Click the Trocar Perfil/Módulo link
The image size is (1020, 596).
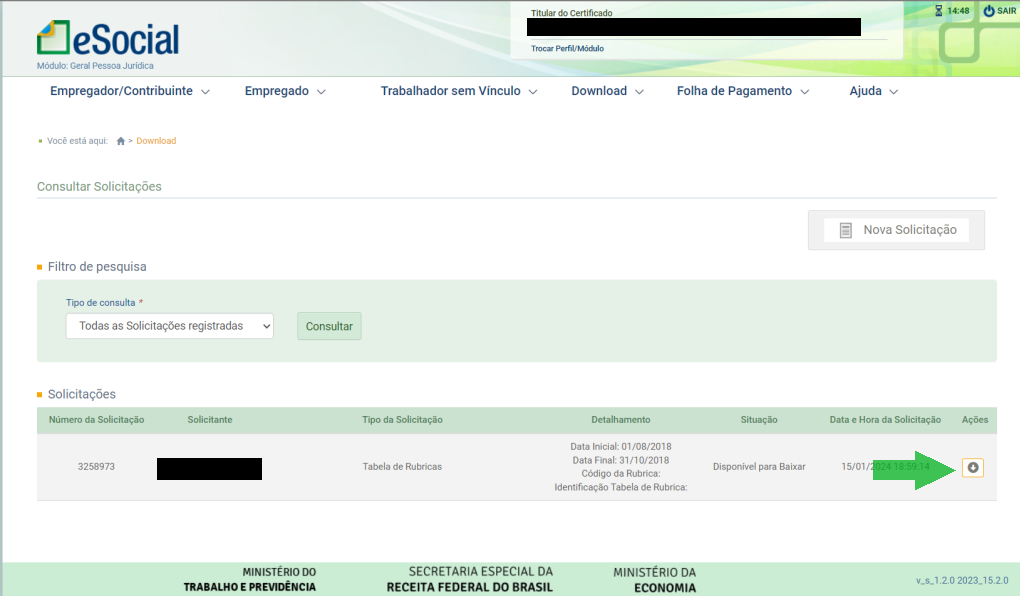567,48
